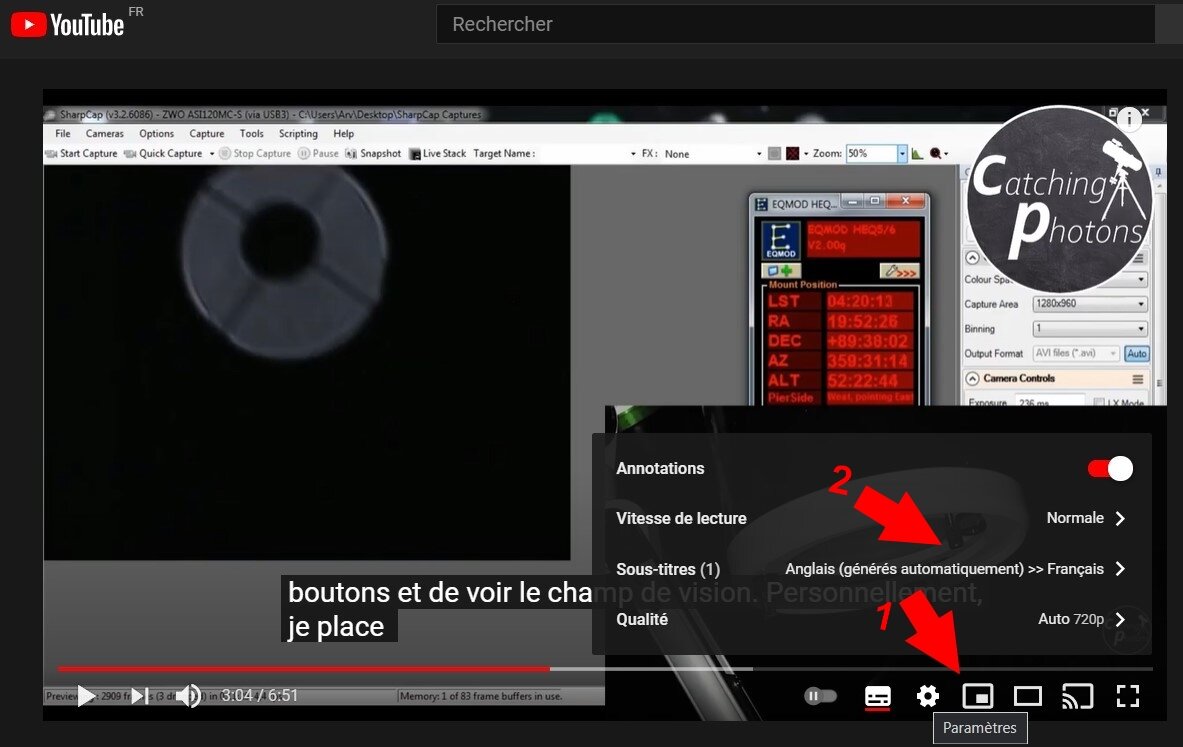Open the Binning dropdown
1183x747 pixels.
point(1089,329)
